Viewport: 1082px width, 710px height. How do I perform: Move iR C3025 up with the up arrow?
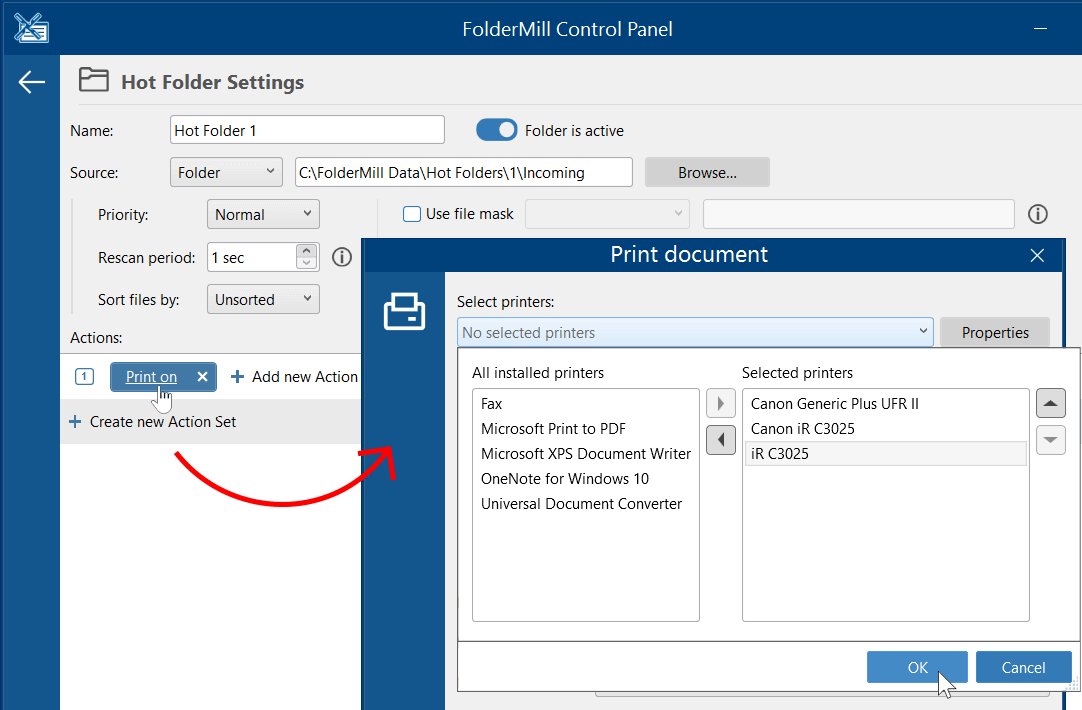pos(1050,404)
